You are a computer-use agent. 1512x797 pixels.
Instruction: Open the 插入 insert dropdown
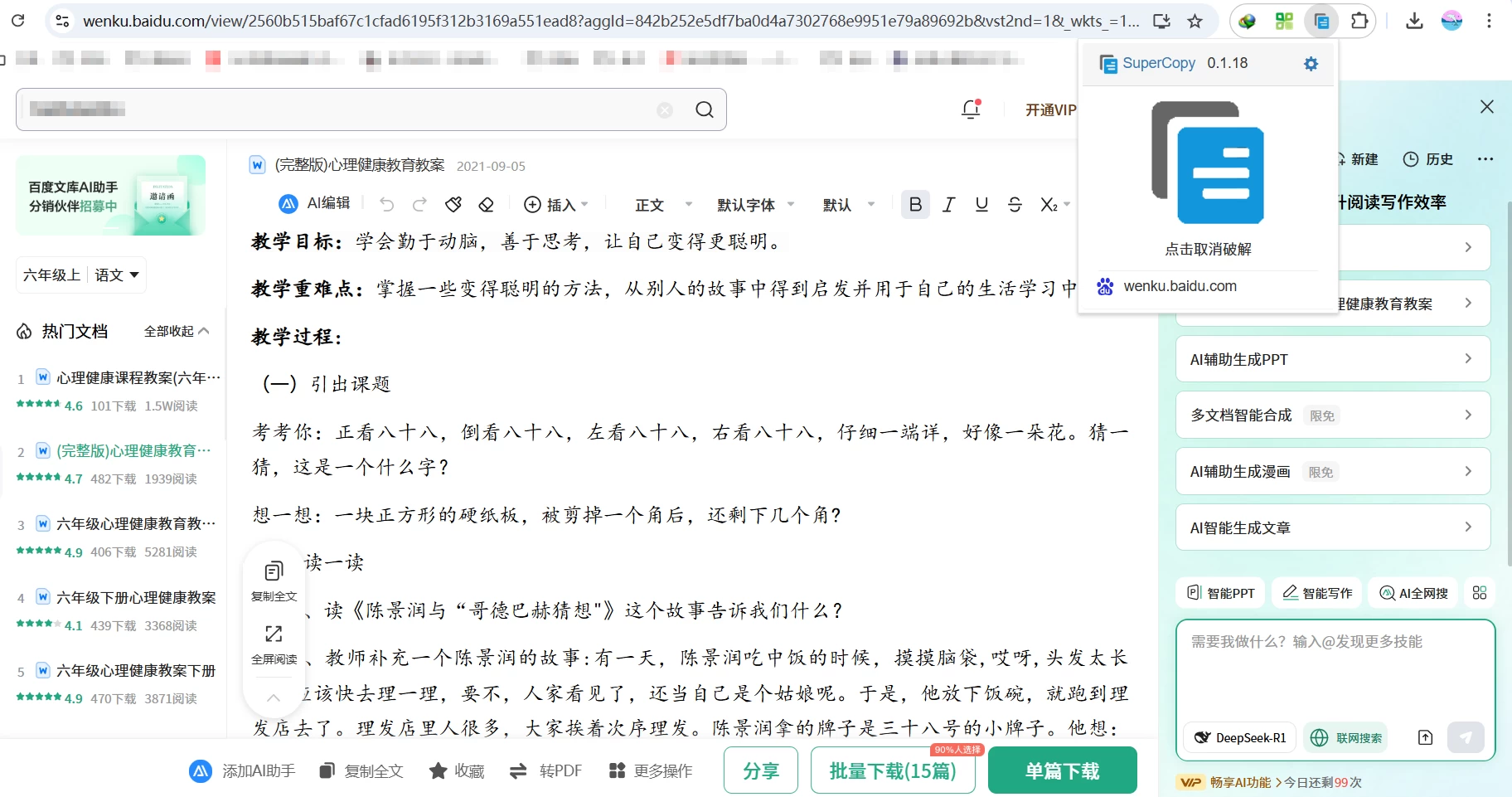click(557, 204)
